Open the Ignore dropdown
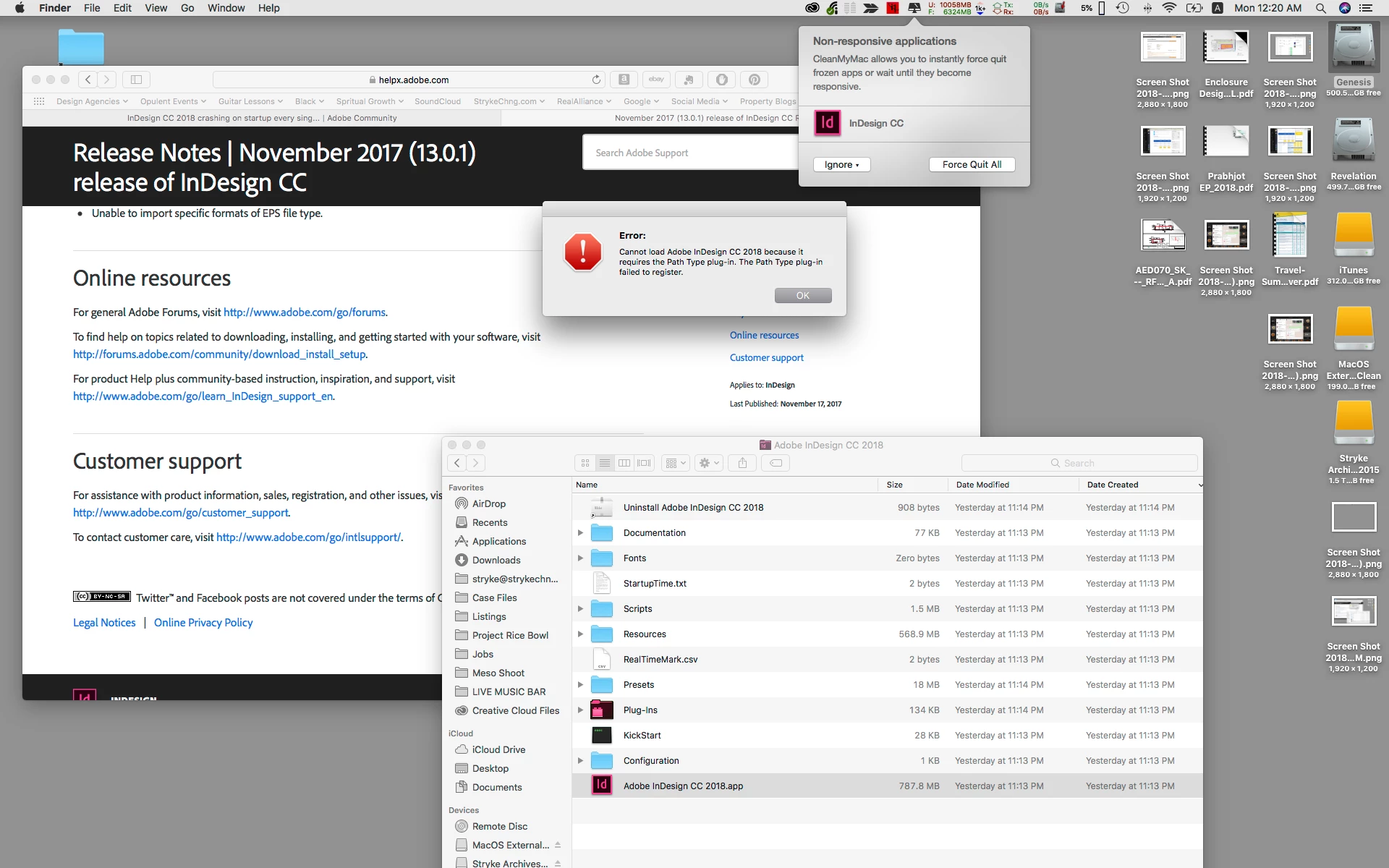The width and height of the screenshot is (1389, 868). pos(841,165)
